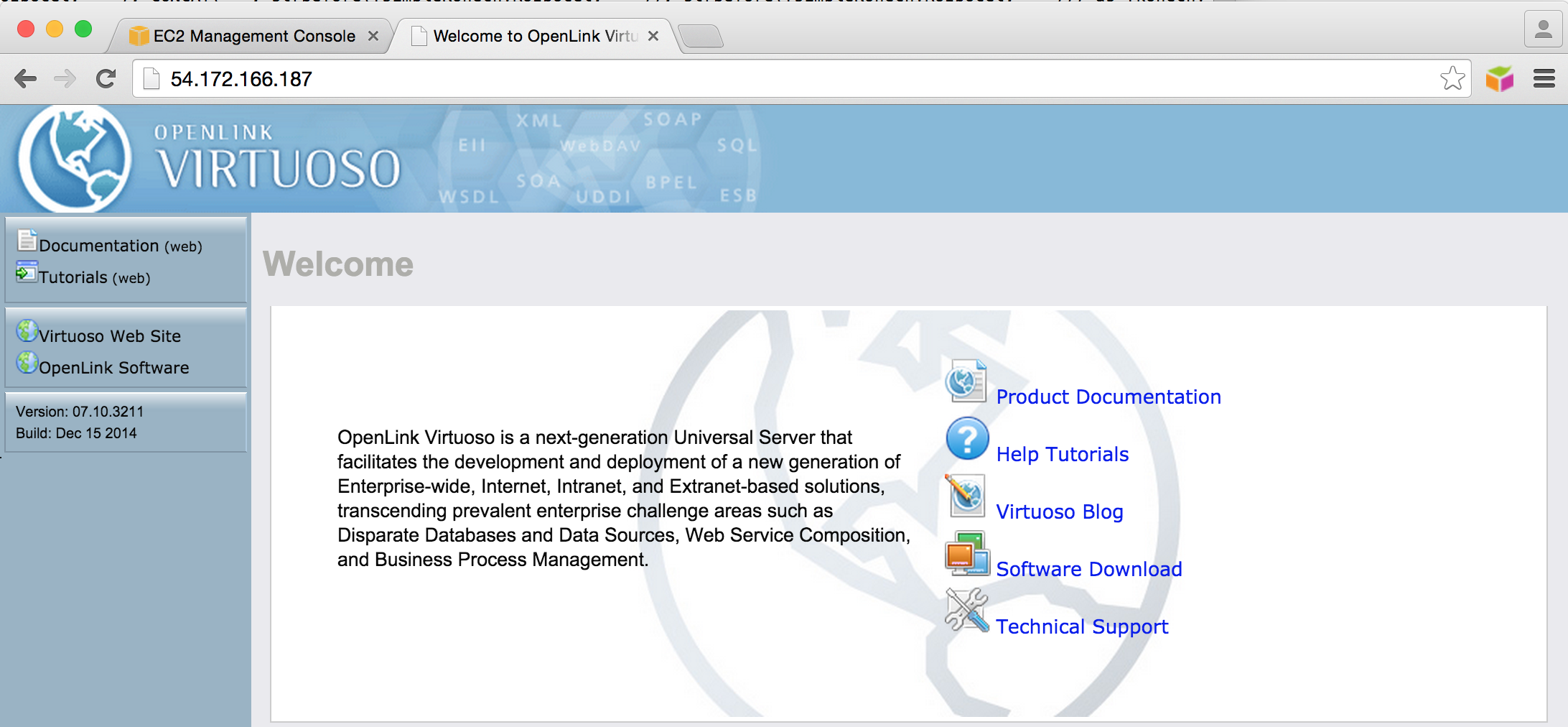Screen dimensions: 1568x727
Task: Open the new tab button
Action: click(701, 36)
